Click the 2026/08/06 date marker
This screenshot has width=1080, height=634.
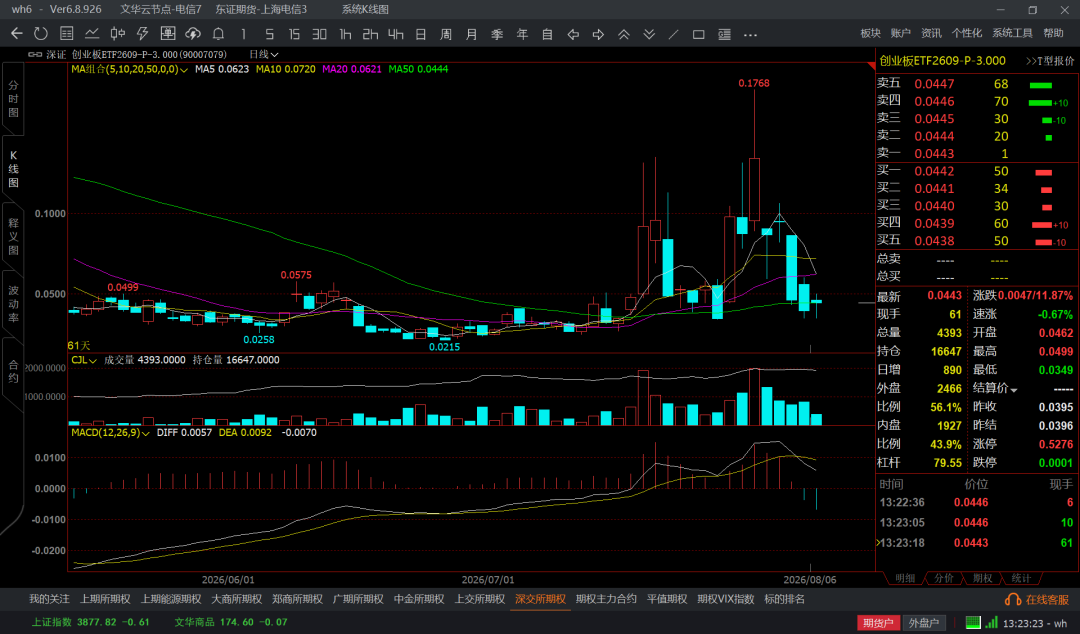[x=810, y=580]
